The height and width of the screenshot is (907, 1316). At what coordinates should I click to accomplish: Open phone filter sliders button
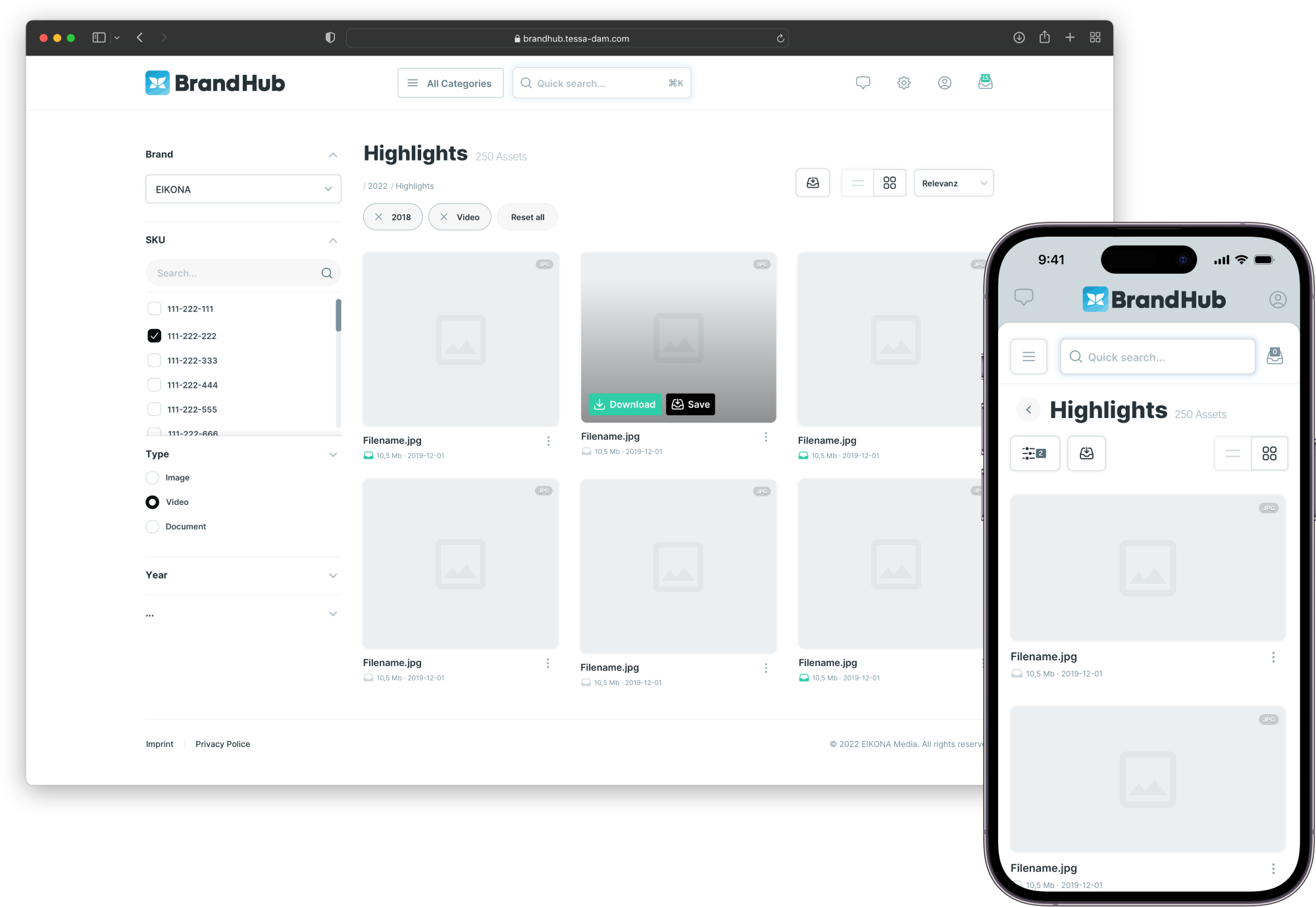1034,453
